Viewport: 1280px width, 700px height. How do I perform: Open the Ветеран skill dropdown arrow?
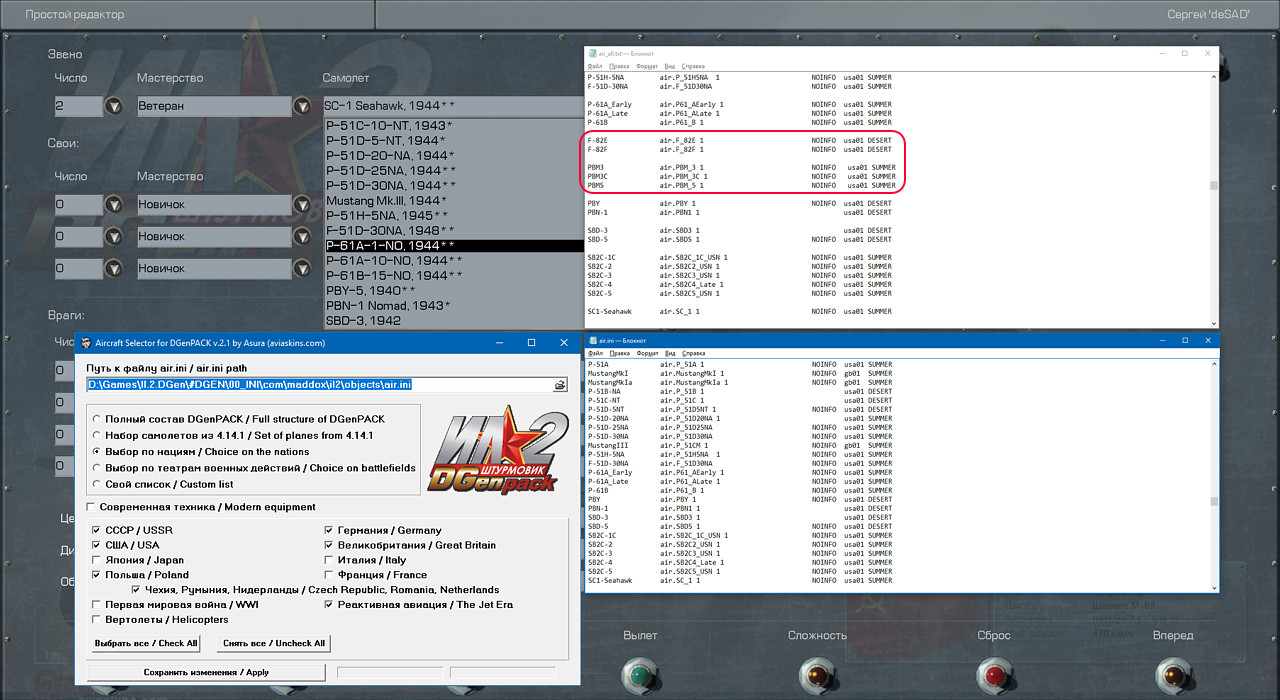click(302, 106)
